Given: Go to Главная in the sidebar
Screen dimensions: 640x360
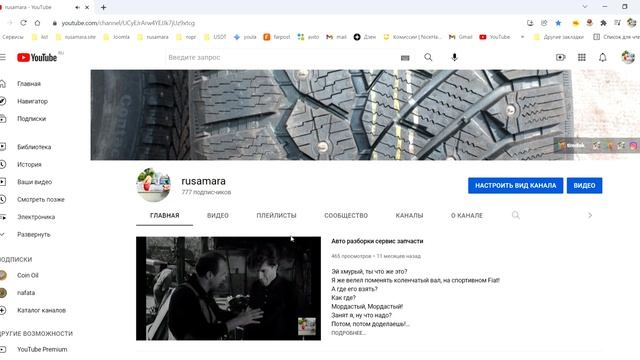Looking at the screenshot, I should [29, 84].
